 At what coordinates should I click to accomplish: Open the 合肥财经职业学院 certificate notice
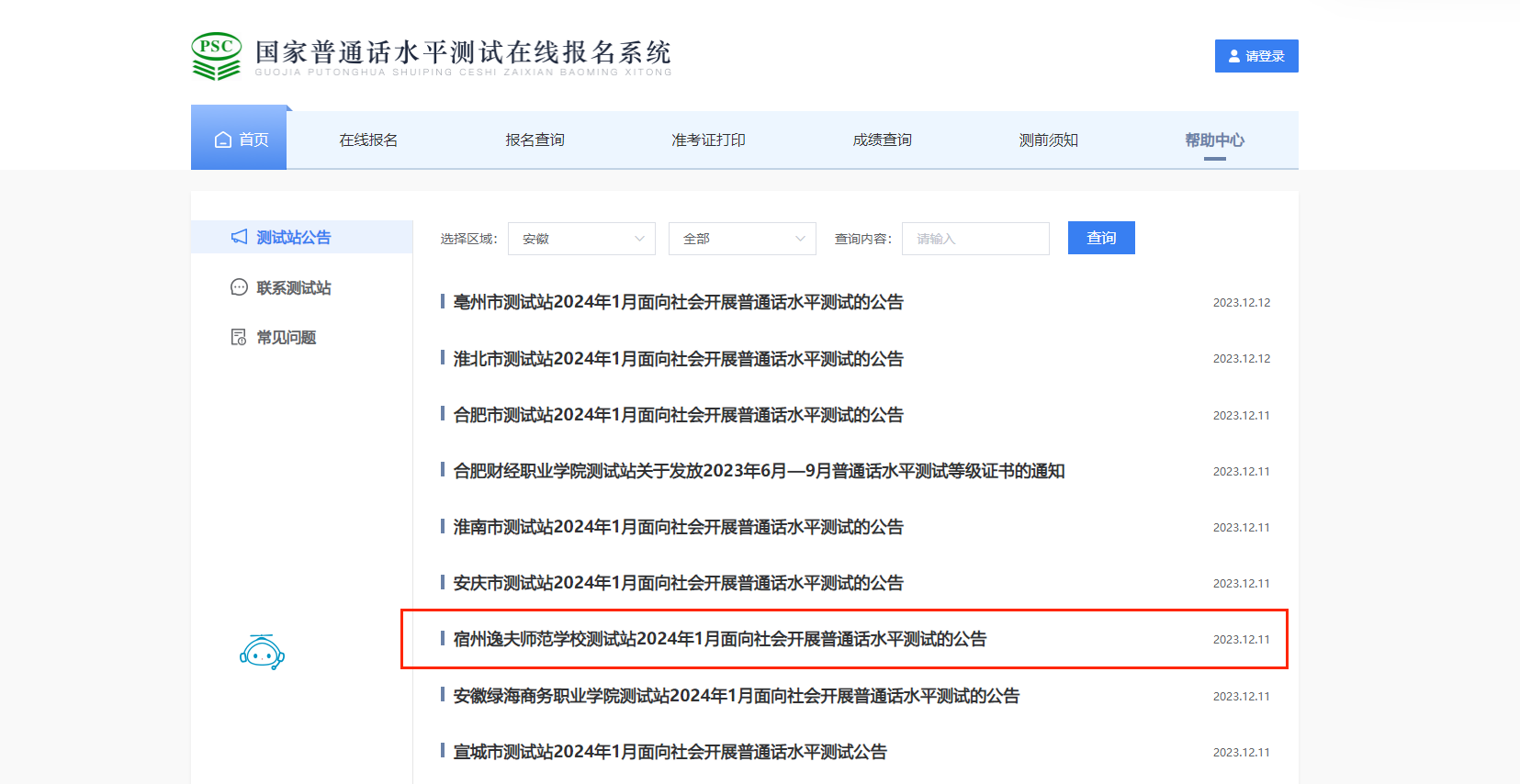pyautogui.click(x=759, y=471)
